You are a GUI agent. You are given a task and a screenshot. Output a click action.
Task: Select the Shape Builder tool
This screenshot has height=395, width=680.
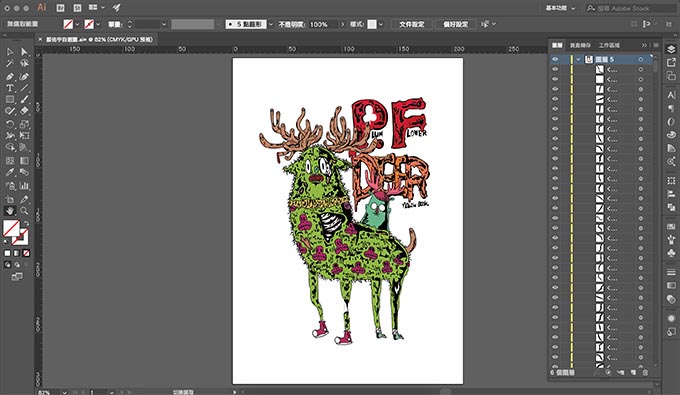click(10, 147)
